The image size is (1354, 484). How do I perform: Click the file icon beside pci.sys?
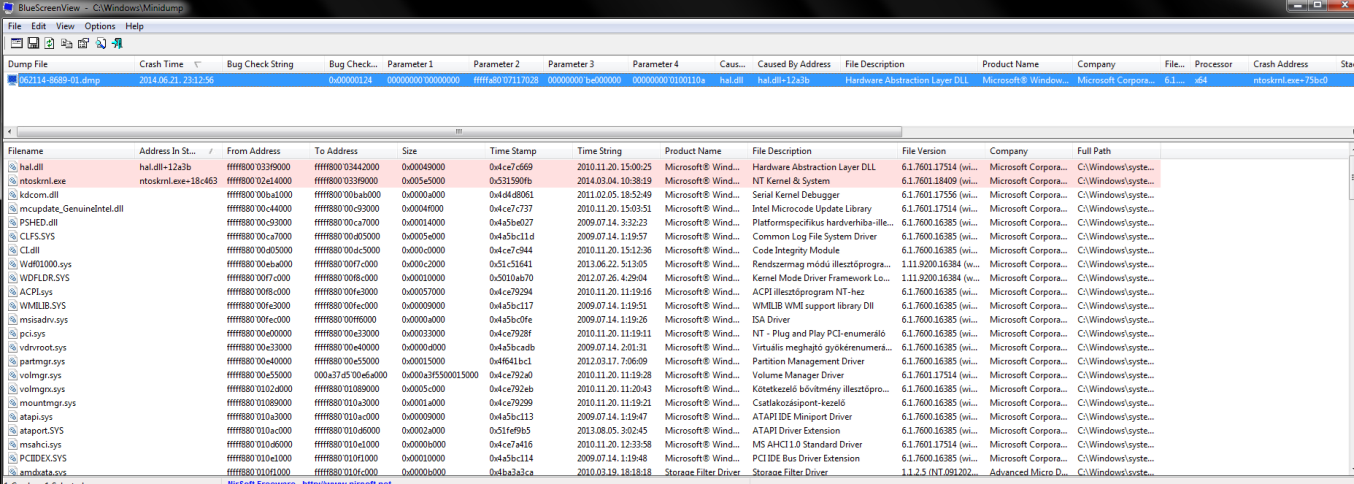pyautogui.click(x=12, y=333)
